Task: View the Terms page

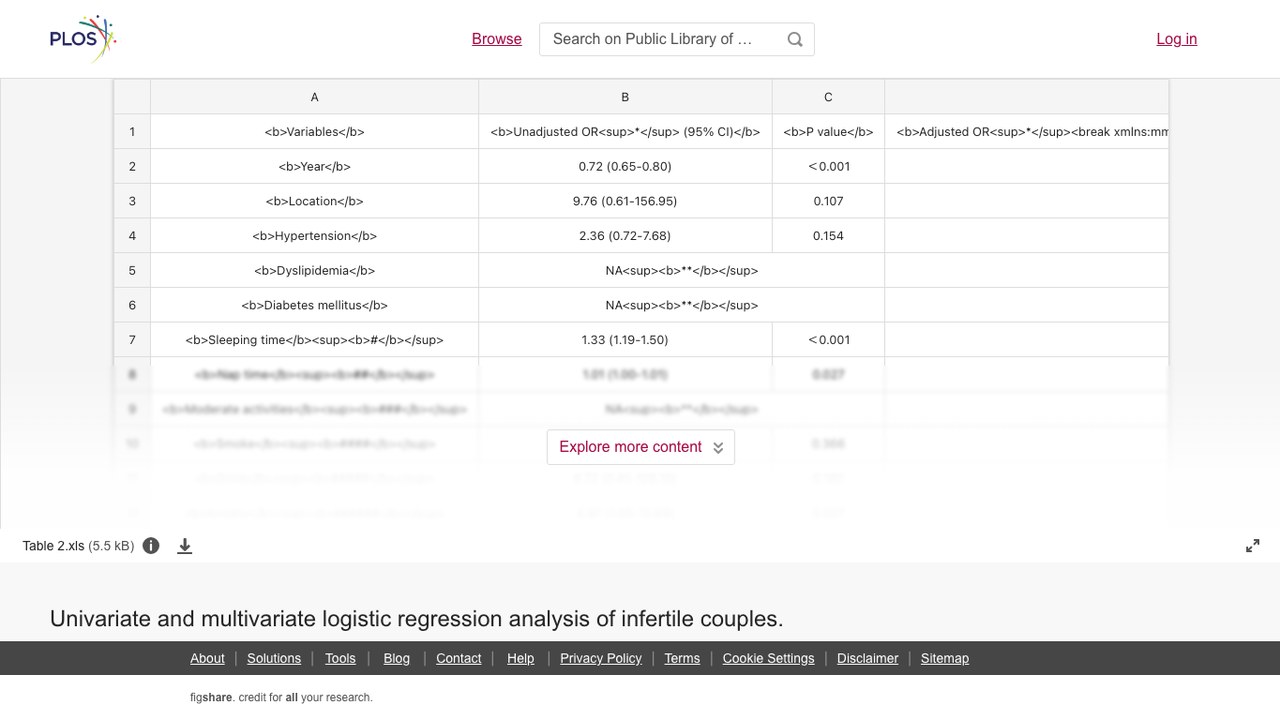Action: (x=682, y=658)
